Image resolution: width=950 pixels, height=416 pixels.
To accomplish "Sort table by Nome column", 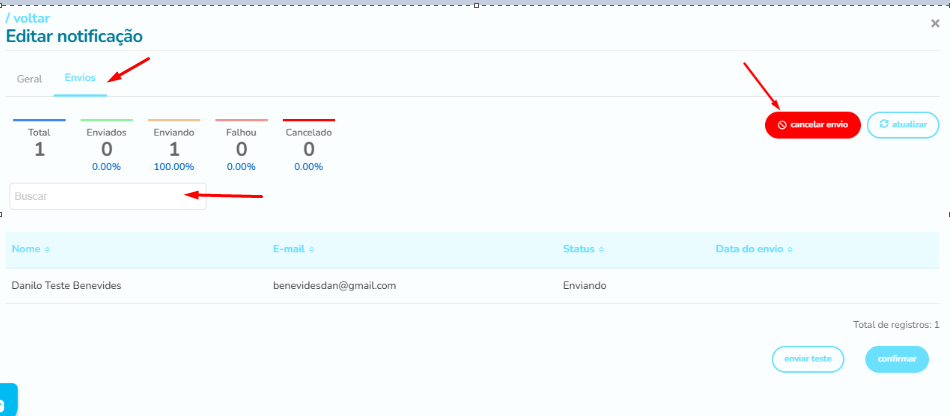I will 31,249.
